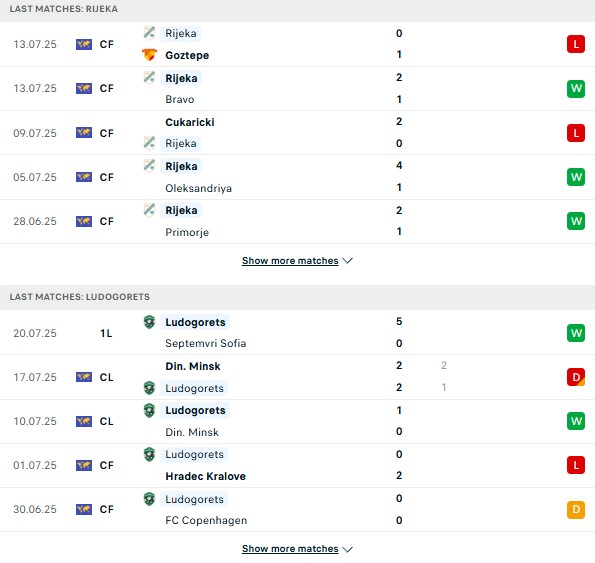
Task: Click orange D badge for FC Copenhagen match
Action: (576, 509)
